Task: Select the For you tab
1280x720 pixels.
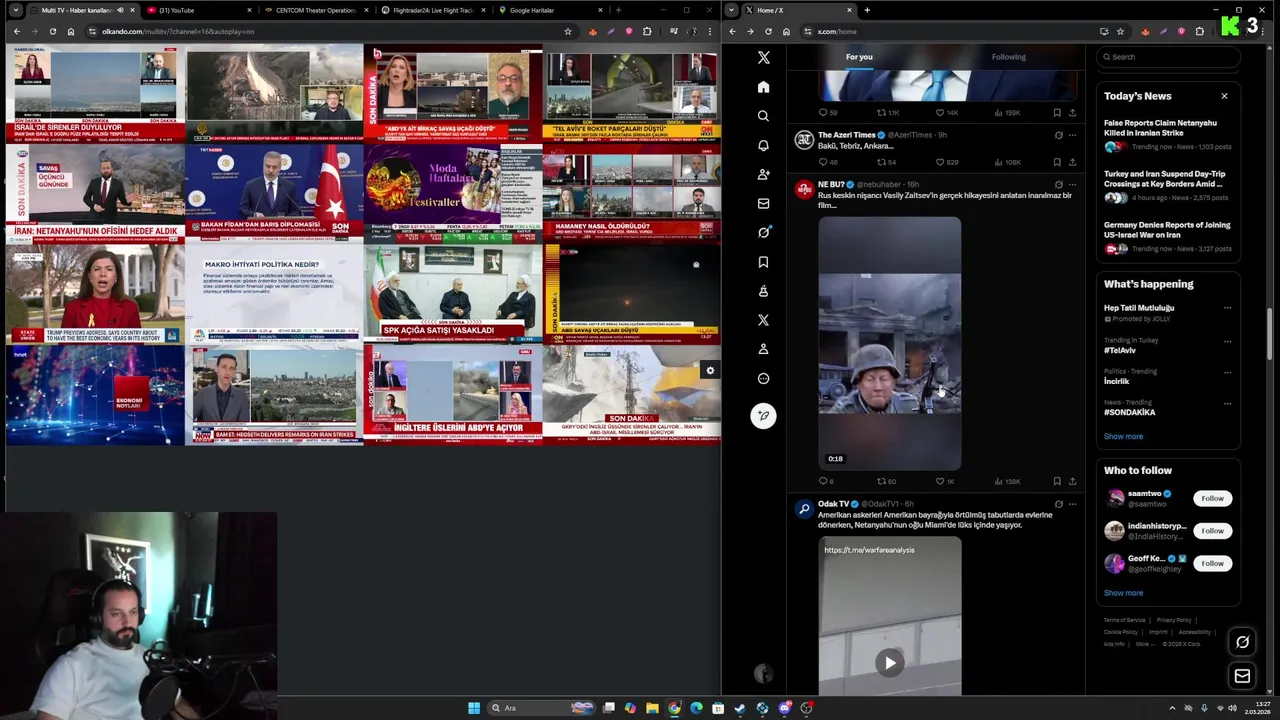Action: click(x=859, y=57)
